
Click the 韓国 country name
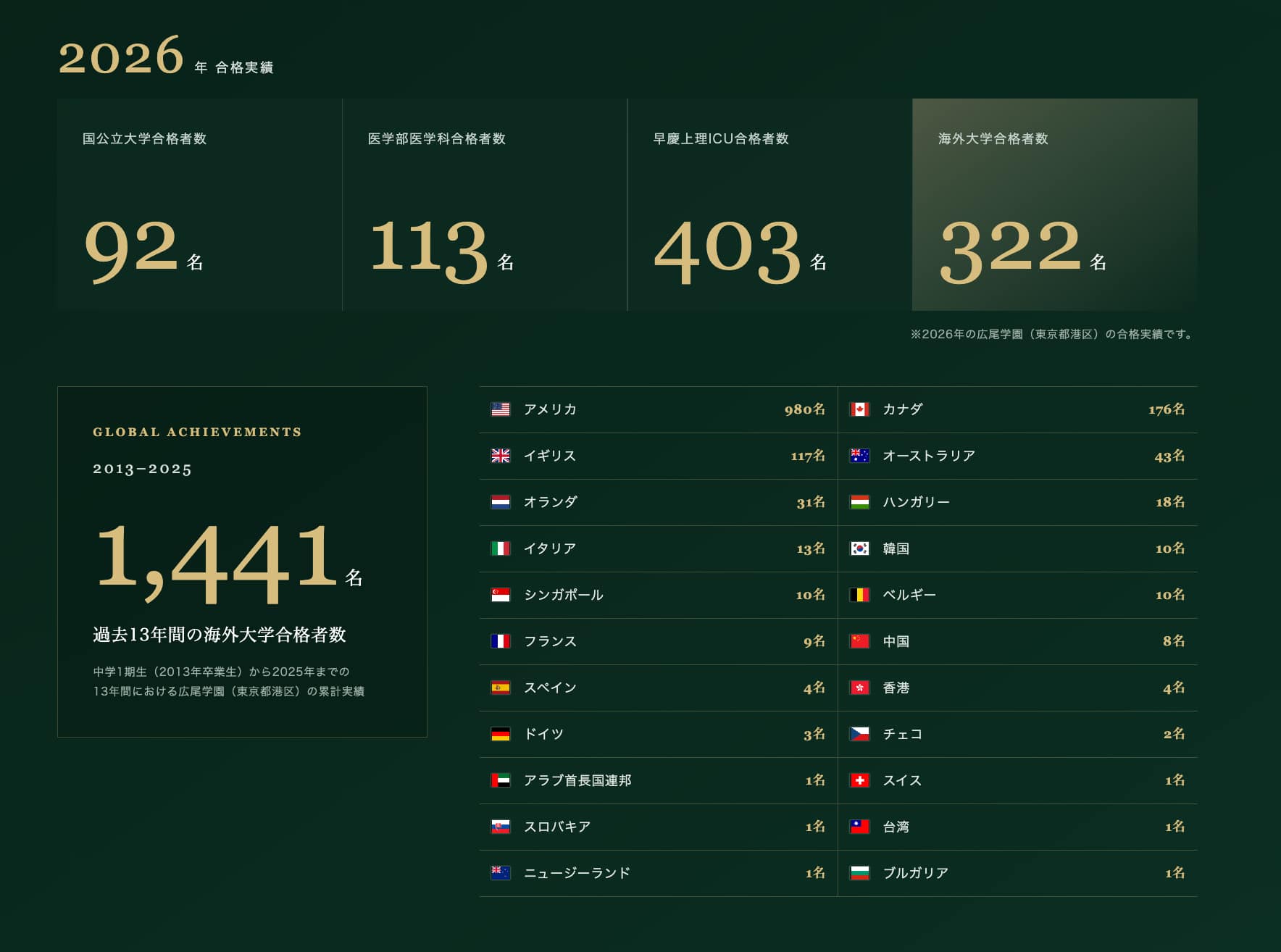pos(896,548)
